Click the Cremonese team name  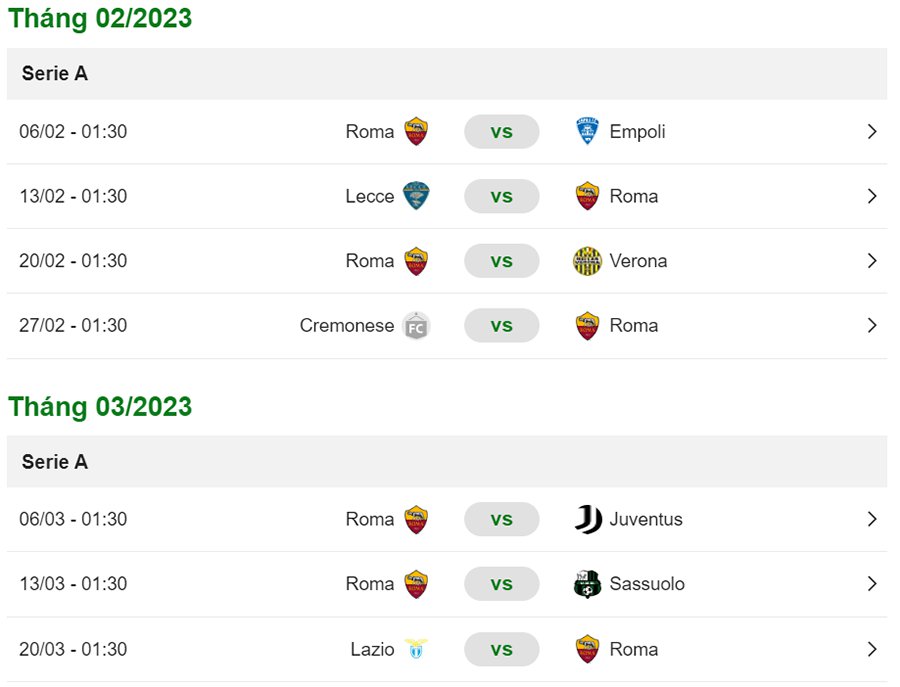(346, 325)
